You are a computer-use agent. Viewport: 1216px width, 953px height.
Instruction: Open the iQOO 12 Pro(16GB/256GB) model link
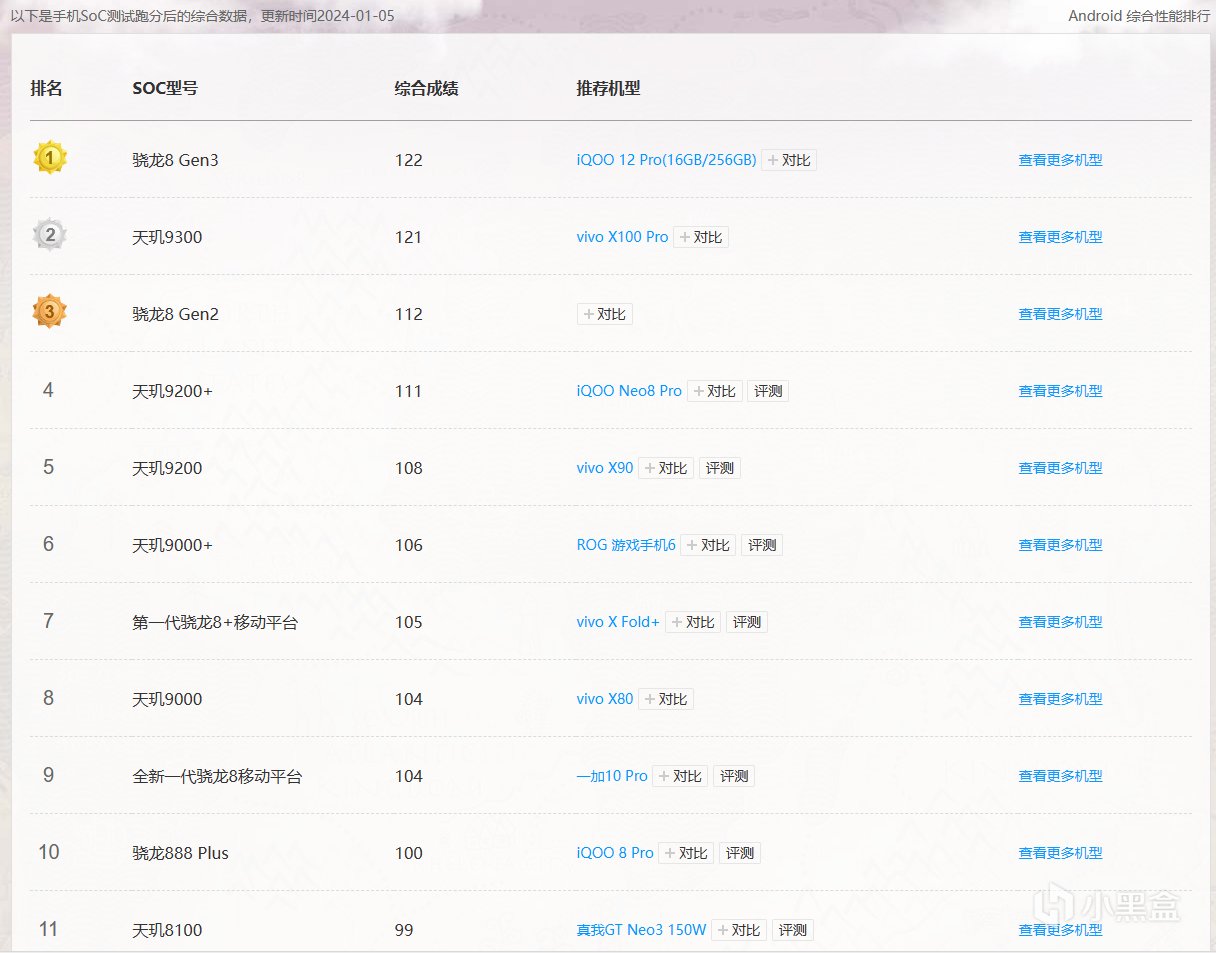[666, 160]
